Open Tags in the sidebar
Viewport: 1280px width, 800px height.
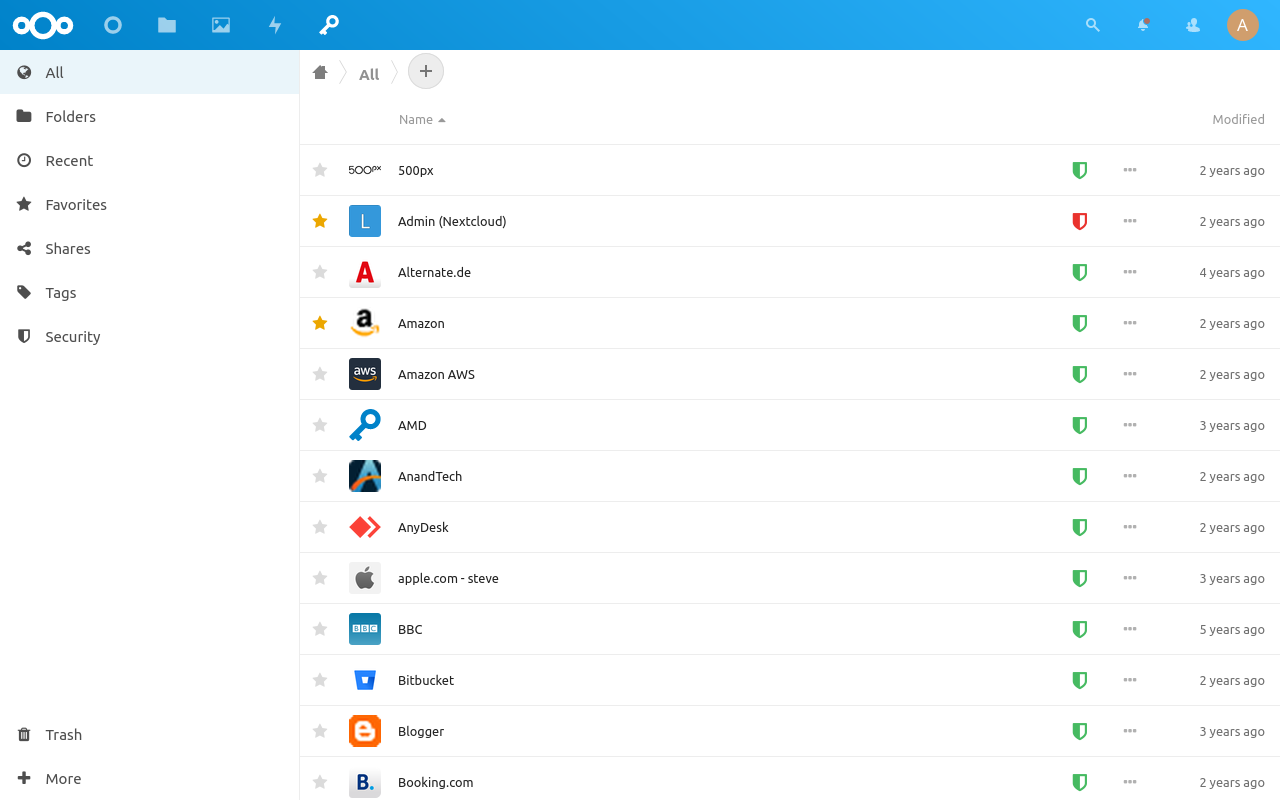coord(150,292)
